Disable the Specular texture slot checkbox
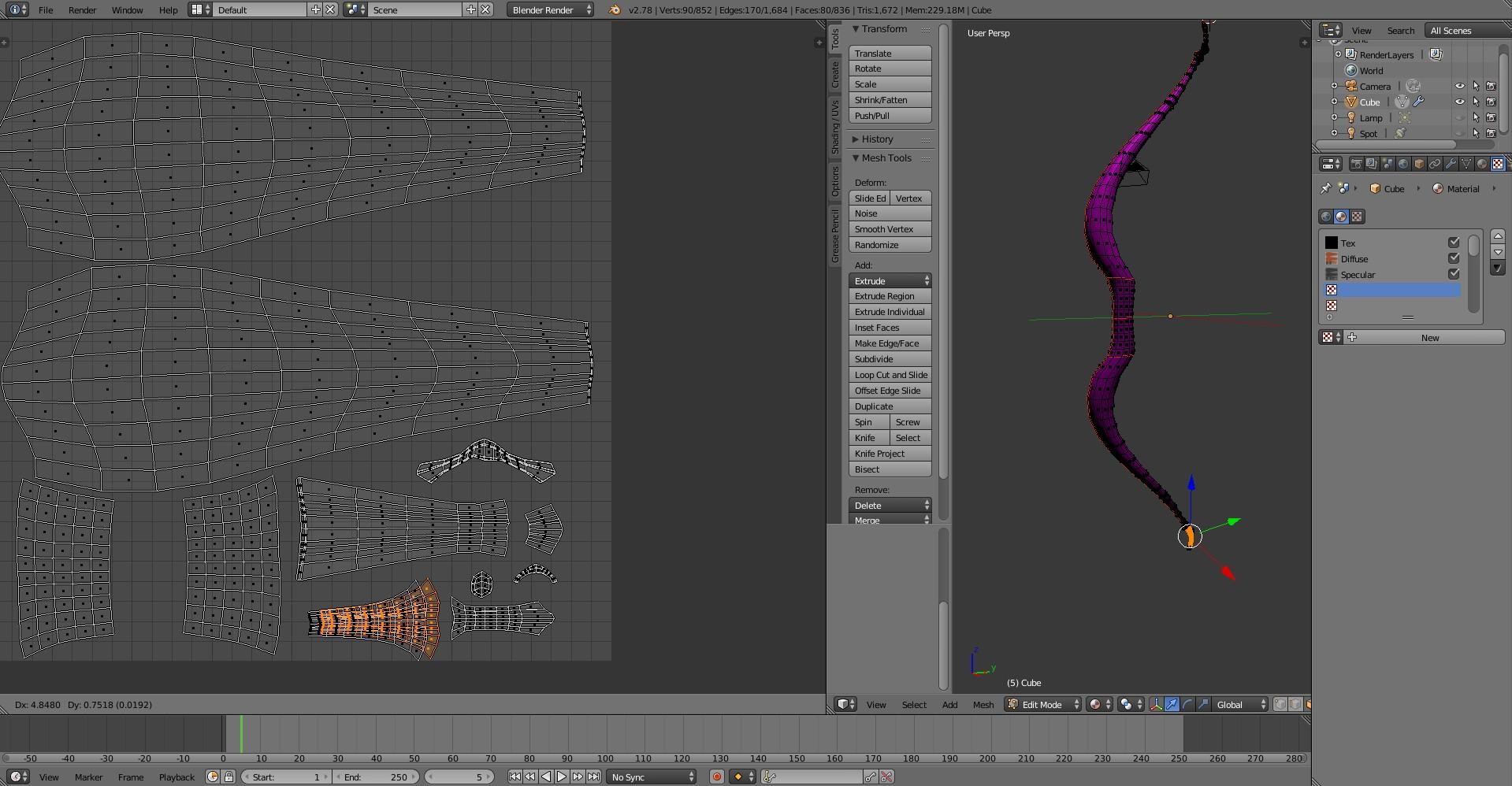 point(1454,274)
